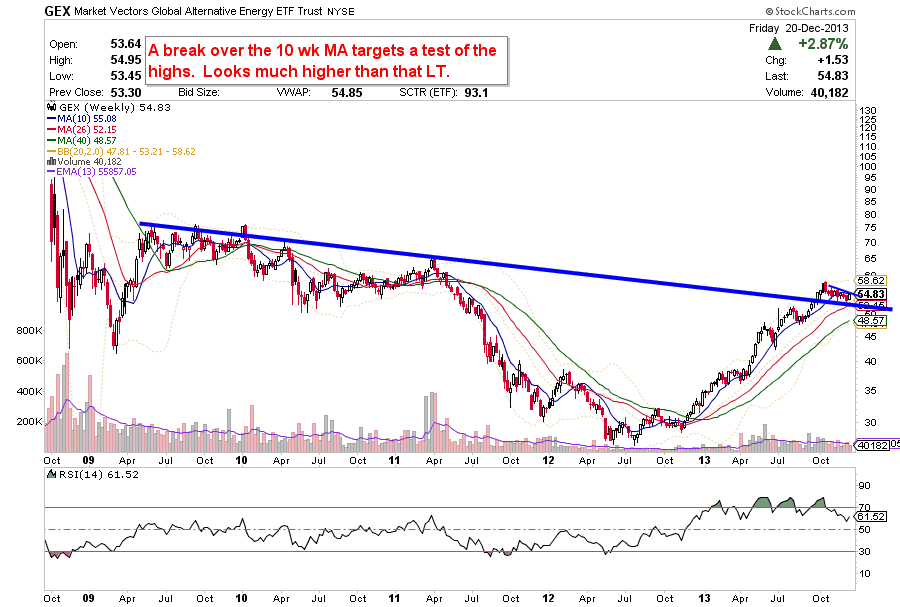Viewport: 900px width, 607px height.
Task: Select the Volume histogram icon in the legend
Action: tap(52, 160)
